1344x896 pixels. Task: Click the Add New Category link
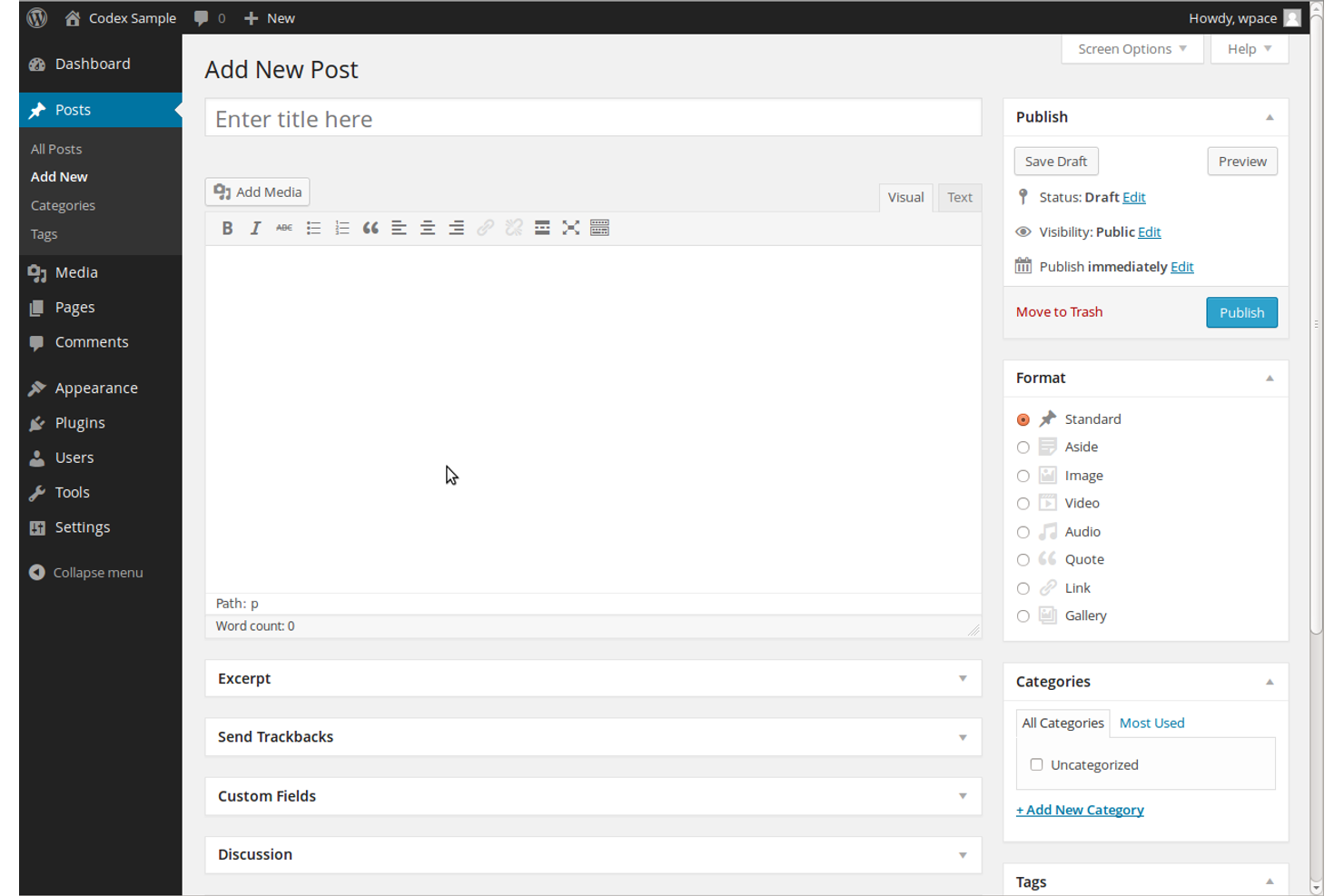1080,809
